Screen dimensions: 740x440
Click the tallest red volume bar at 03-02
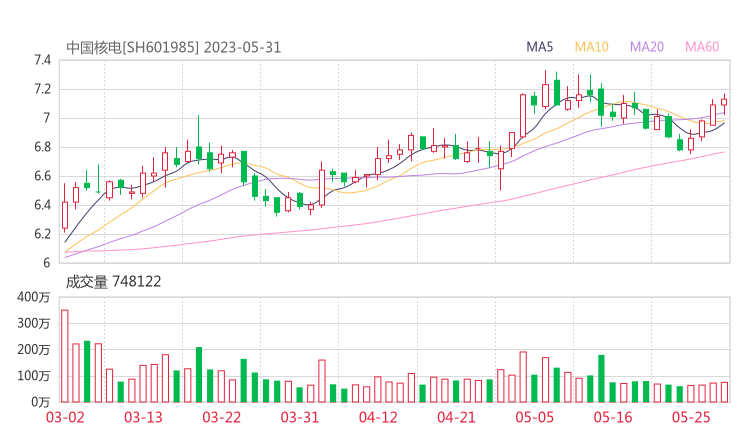tap(65, 356)
